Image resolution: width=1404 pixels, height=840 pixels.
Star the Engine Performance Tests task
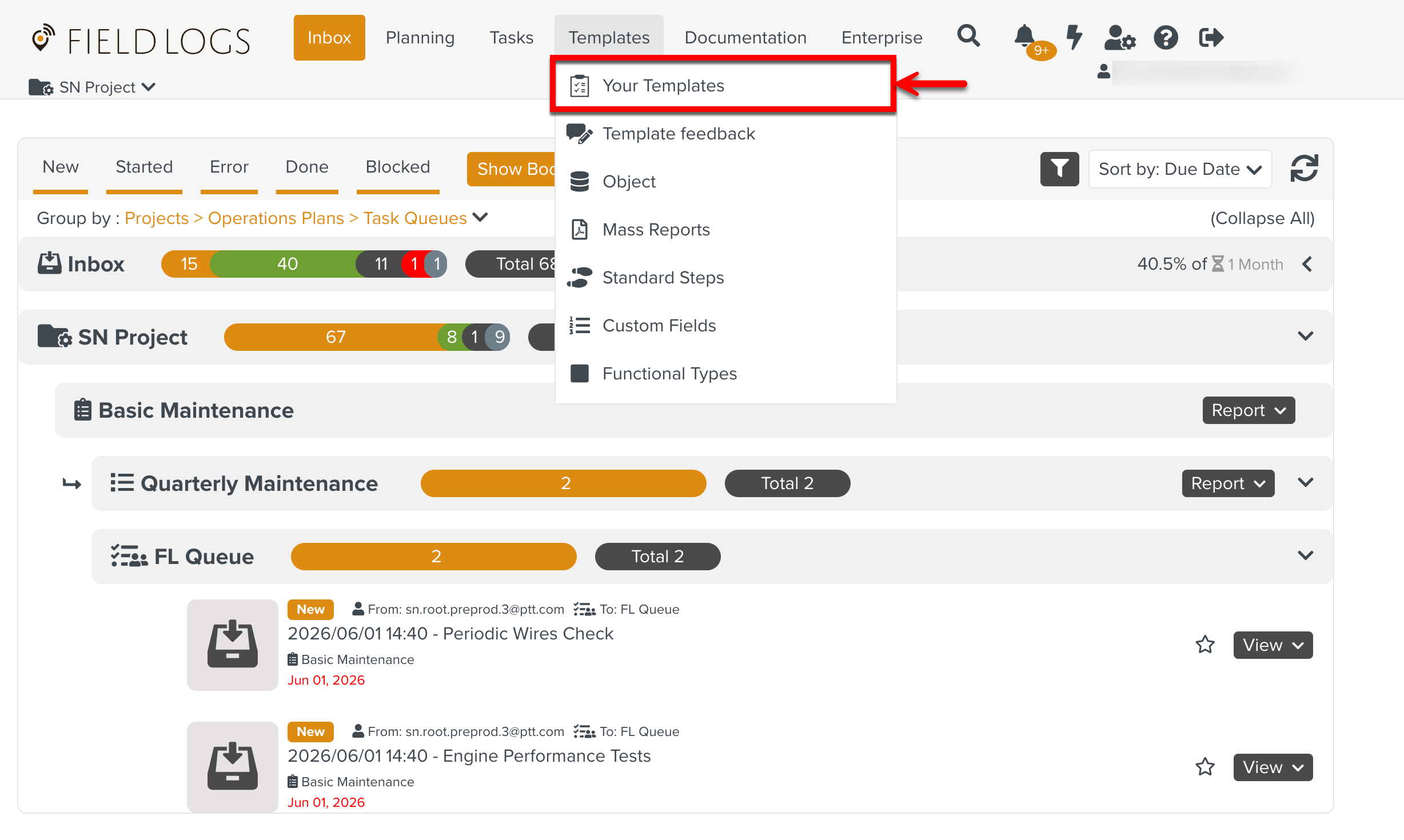pos(1205,767)
